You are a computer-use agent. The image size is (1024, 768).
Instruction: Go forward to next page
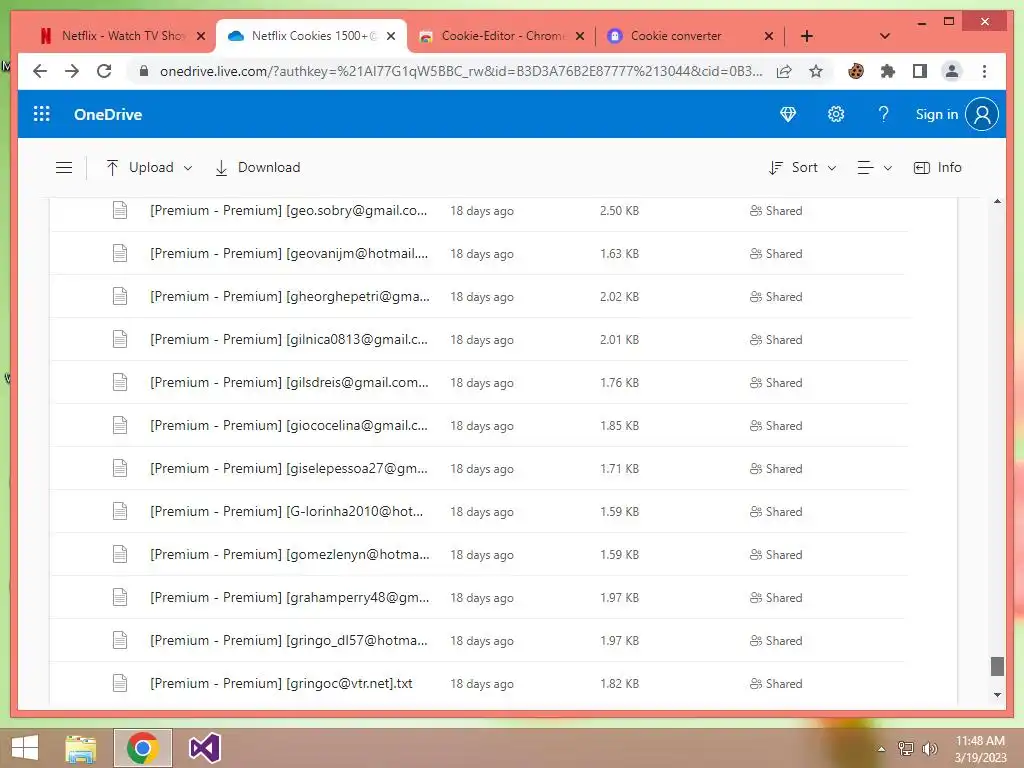tap(72, 71)
